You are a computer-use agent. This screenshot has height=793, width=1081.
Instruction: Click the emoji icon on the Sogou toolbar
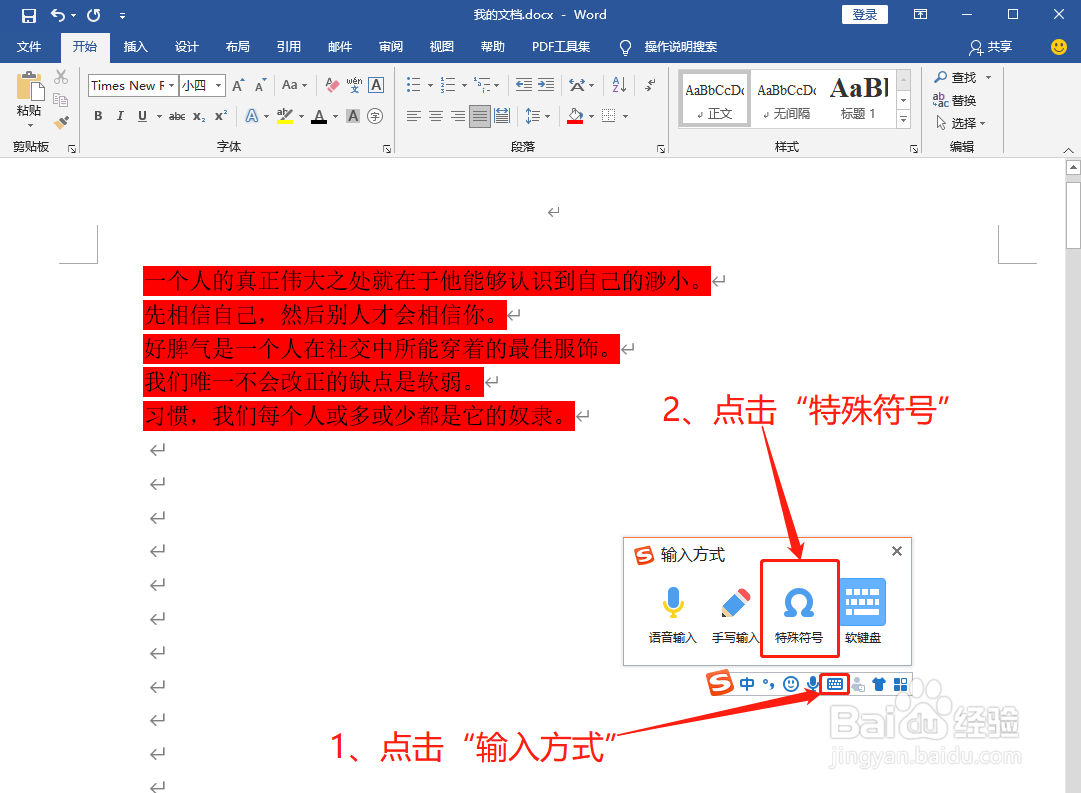(x=790, y=684)
